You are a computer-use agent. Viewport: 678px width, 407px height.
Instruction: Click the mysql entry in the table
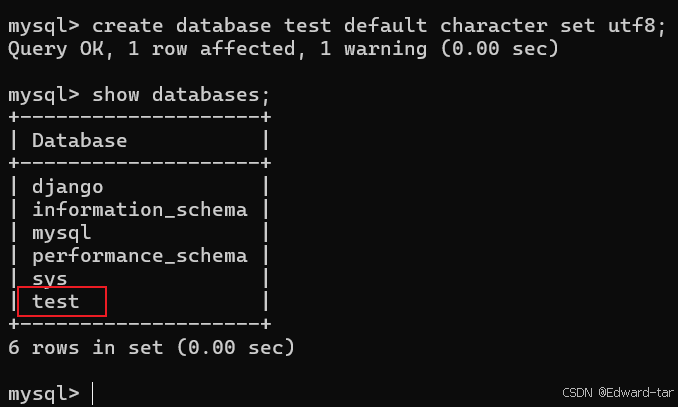click(x=62, y=232)
